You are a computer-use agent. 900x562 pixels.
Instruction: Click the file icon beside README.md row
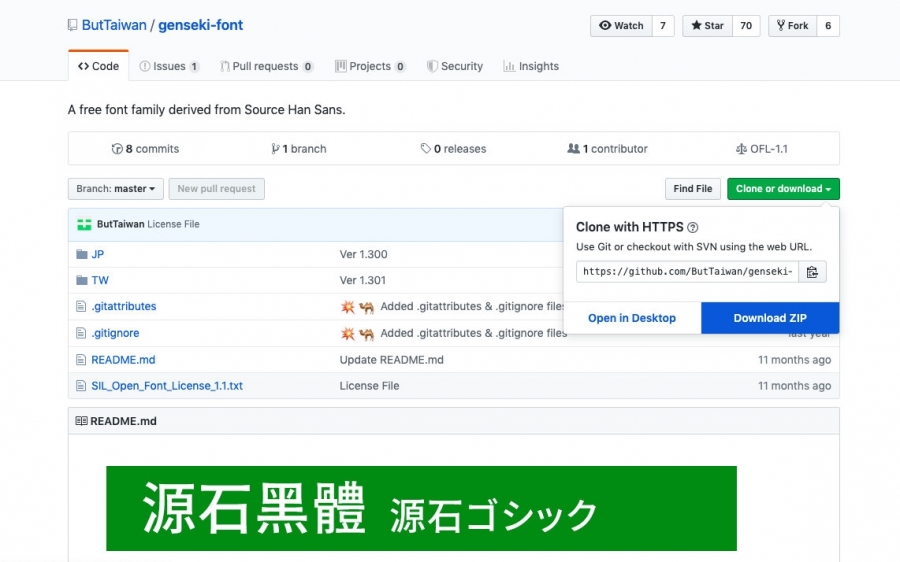[81, 360]
